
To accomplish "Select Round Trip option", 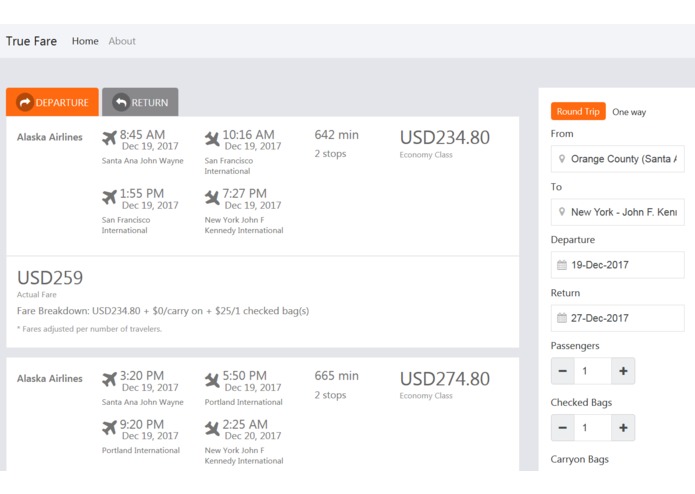I will click(578, 111).
